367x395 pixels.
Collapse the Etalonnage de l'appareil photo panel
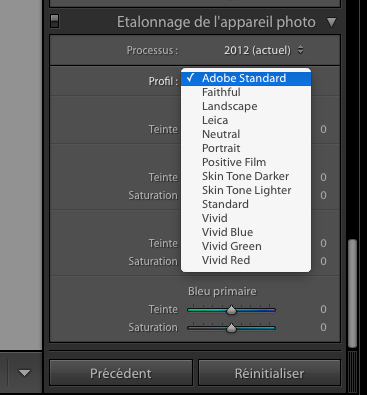[x=331, y=22]
